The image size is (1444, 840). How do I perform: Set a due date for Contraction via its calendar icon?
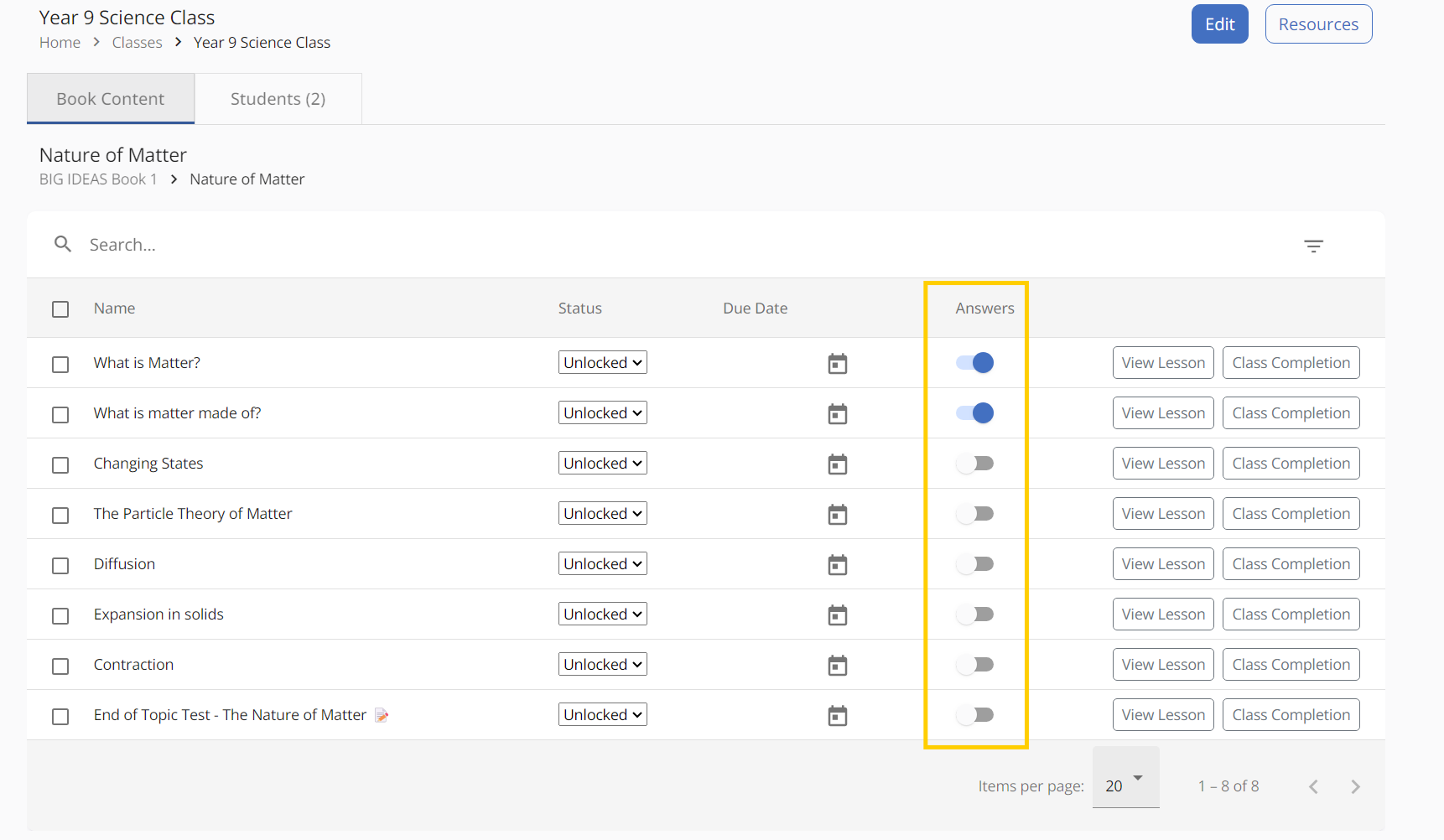(x=837, y=666)
